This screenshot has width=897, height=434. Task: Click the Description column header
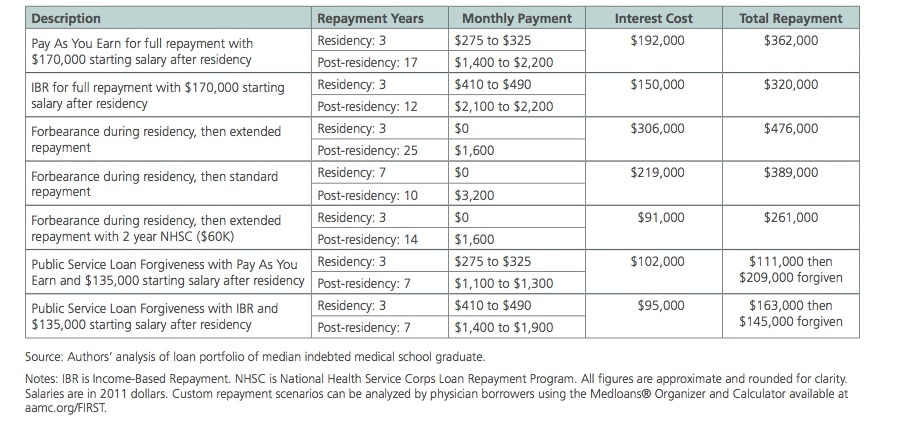(67, 18)
